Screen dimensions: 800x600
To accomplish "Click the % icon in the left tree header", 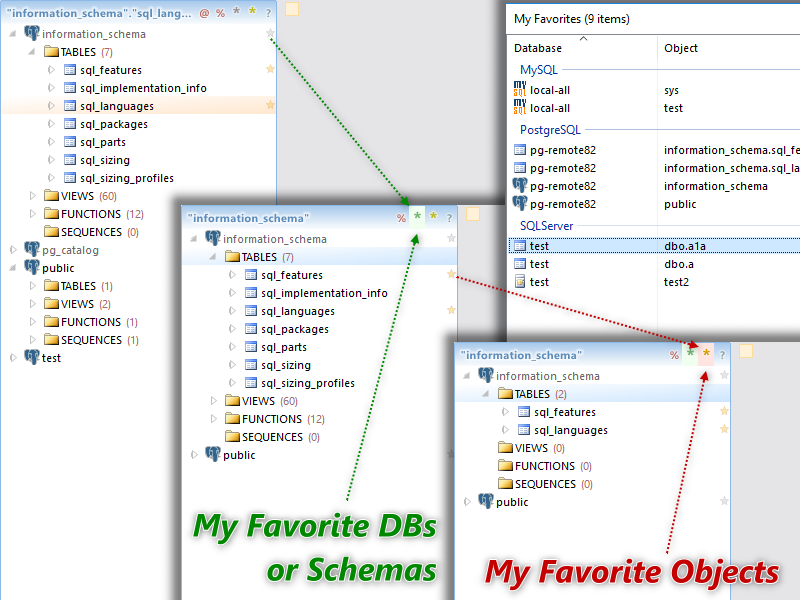I will point(220,13).
